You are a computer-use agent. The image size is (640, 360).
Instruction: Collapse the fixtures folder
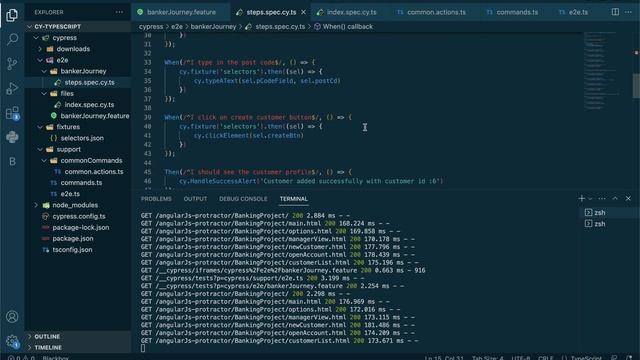coord(78,127)
